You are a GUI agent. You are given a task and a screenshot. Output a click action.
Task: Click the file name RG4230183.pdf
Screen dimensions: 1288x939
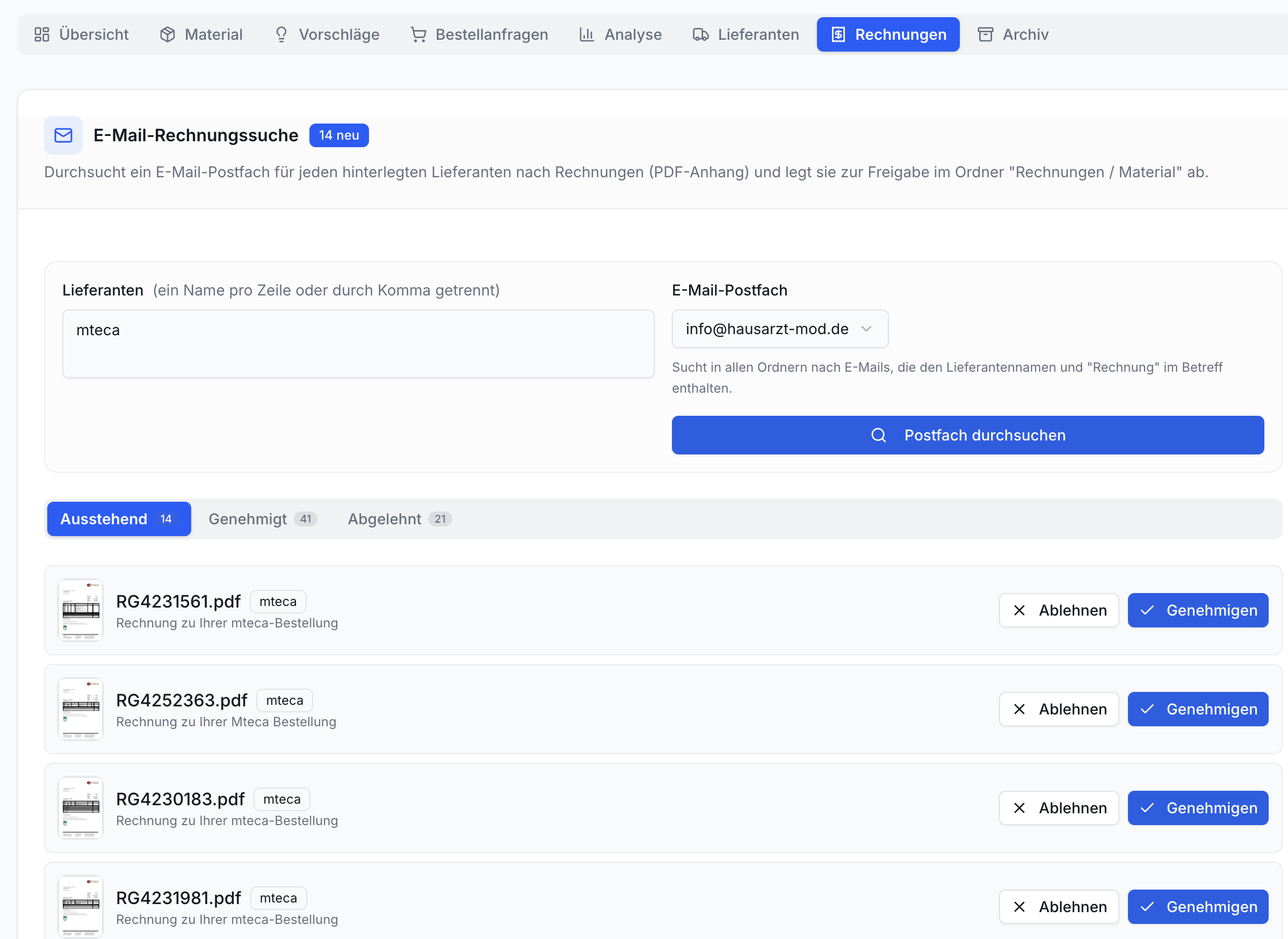[180, 799]
